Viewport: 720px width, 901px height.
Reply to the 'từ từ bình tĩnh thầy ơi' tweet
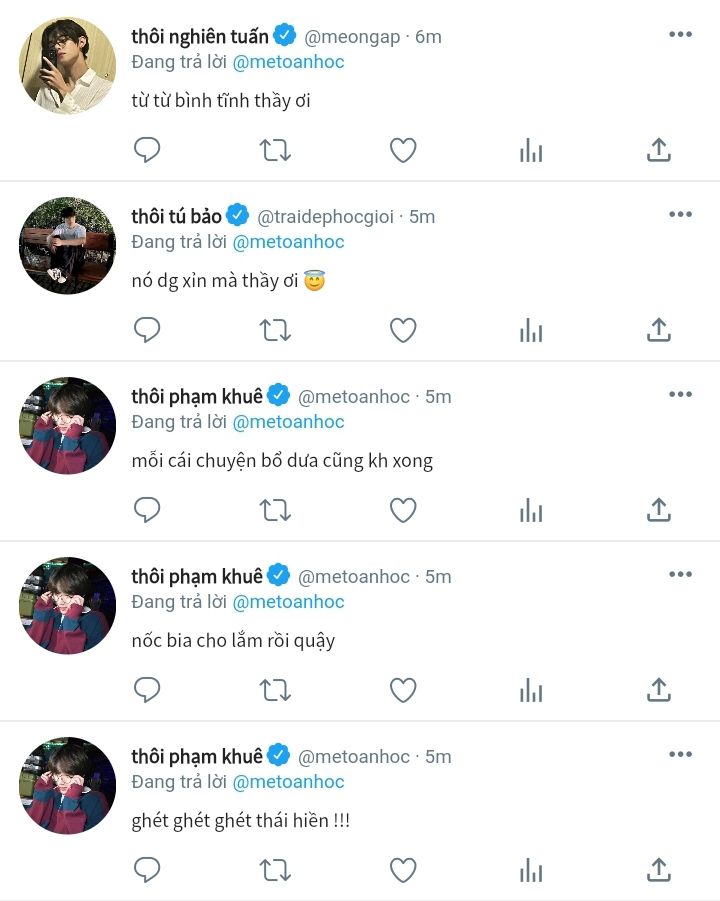(147, 150)
